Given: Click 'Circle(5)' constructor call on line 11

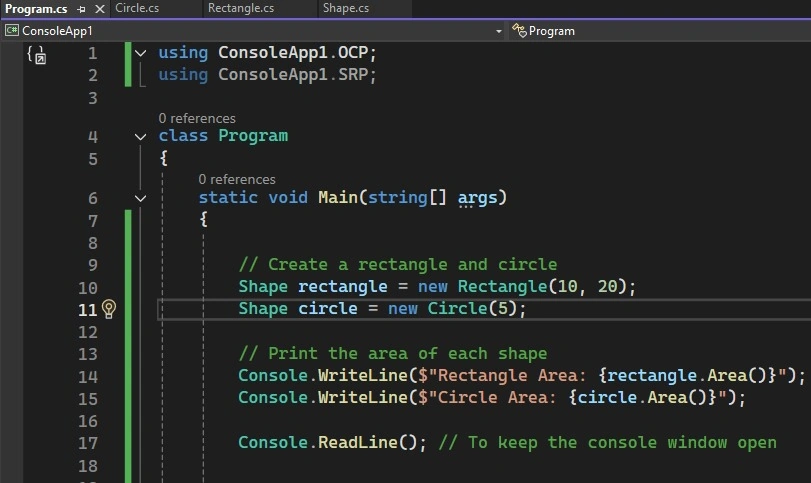Looking at the screenshot, I should pos(472,309).
